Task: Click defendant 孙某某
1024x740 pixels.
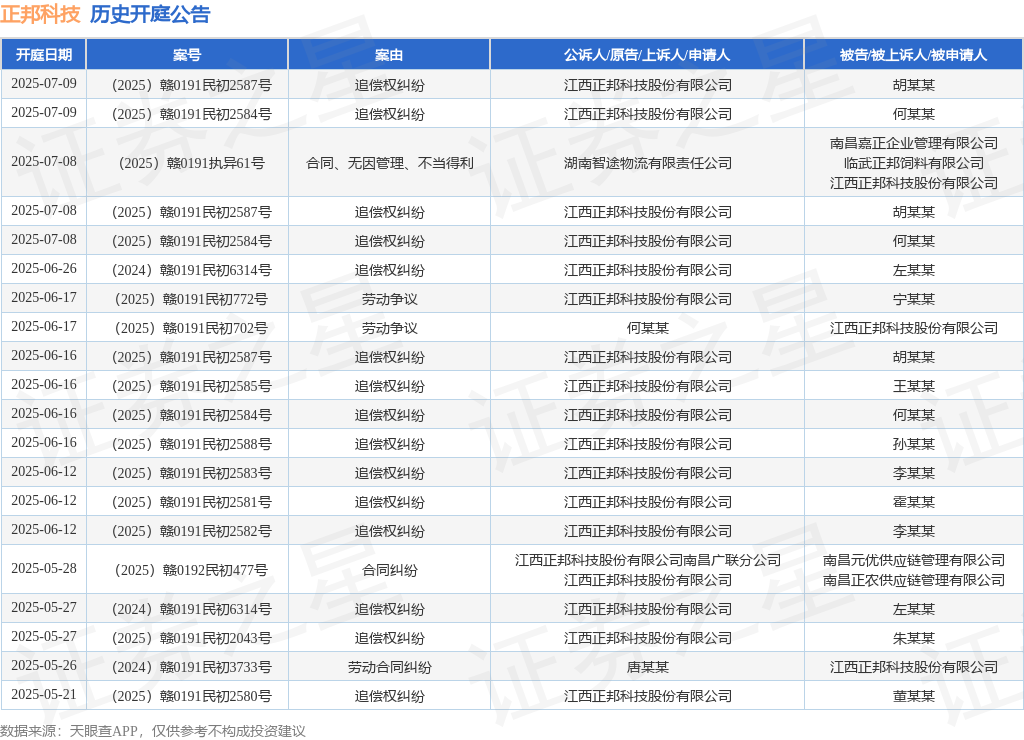Action: pos(914,444)
